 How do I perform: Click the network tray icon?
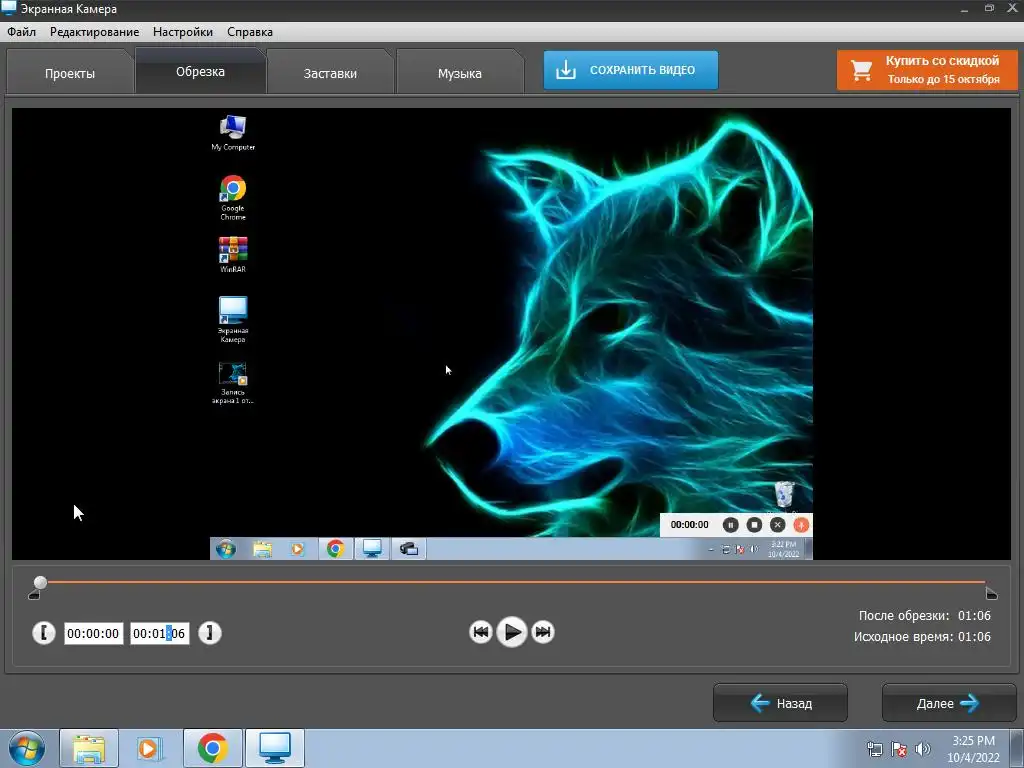click(874, 749)
